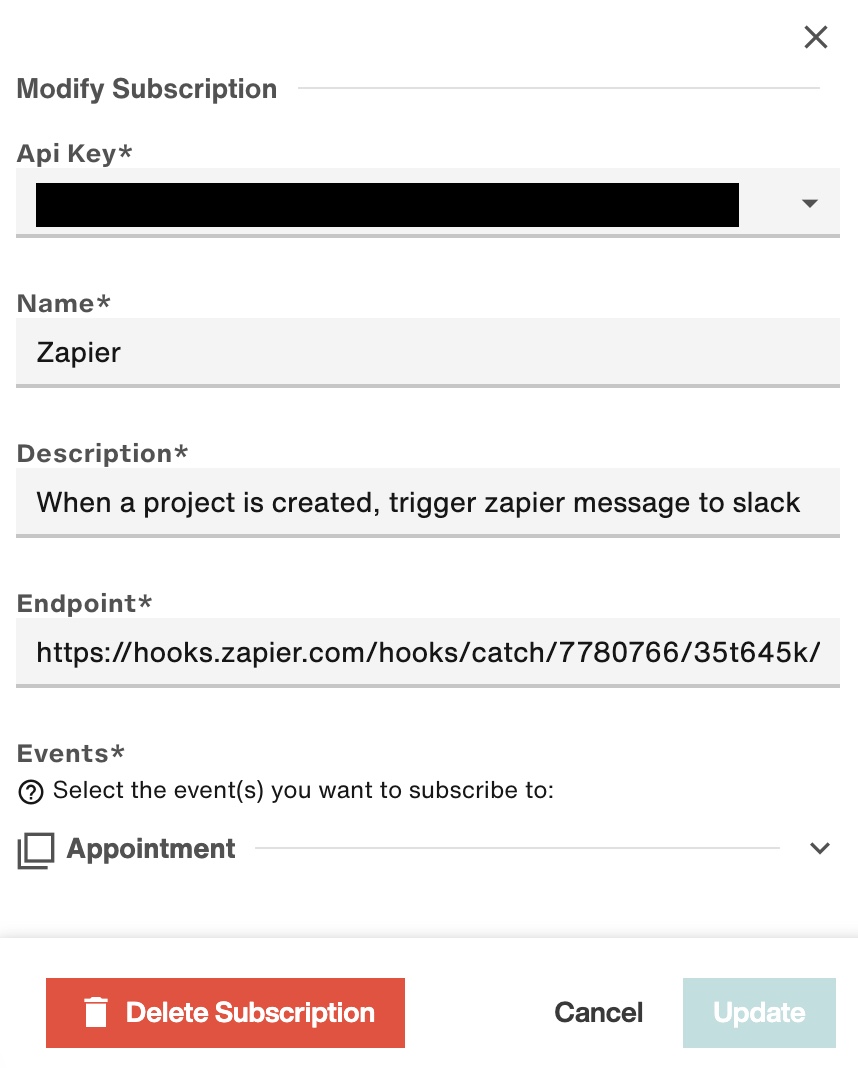Open the Api Key dropdown arrow
858x1068 pixels.
[x=809, y=203]
